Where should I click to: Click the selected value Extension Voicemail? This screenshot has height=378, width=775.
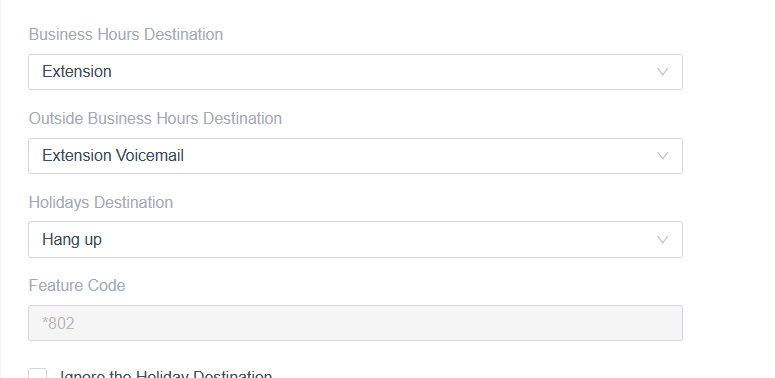click(x=113, y=156)
